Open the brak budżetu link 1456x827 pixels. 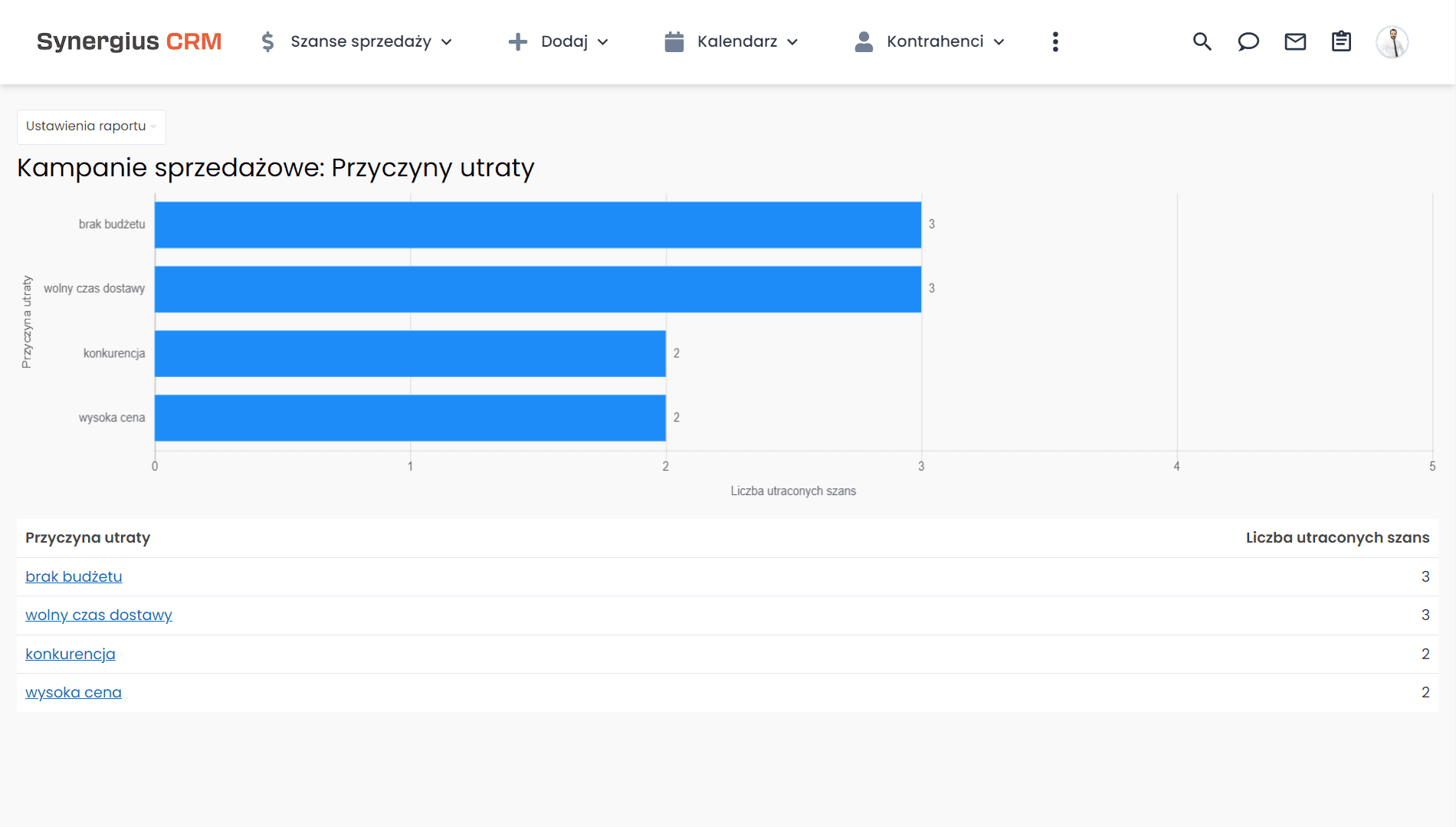[x=74, y=576]
